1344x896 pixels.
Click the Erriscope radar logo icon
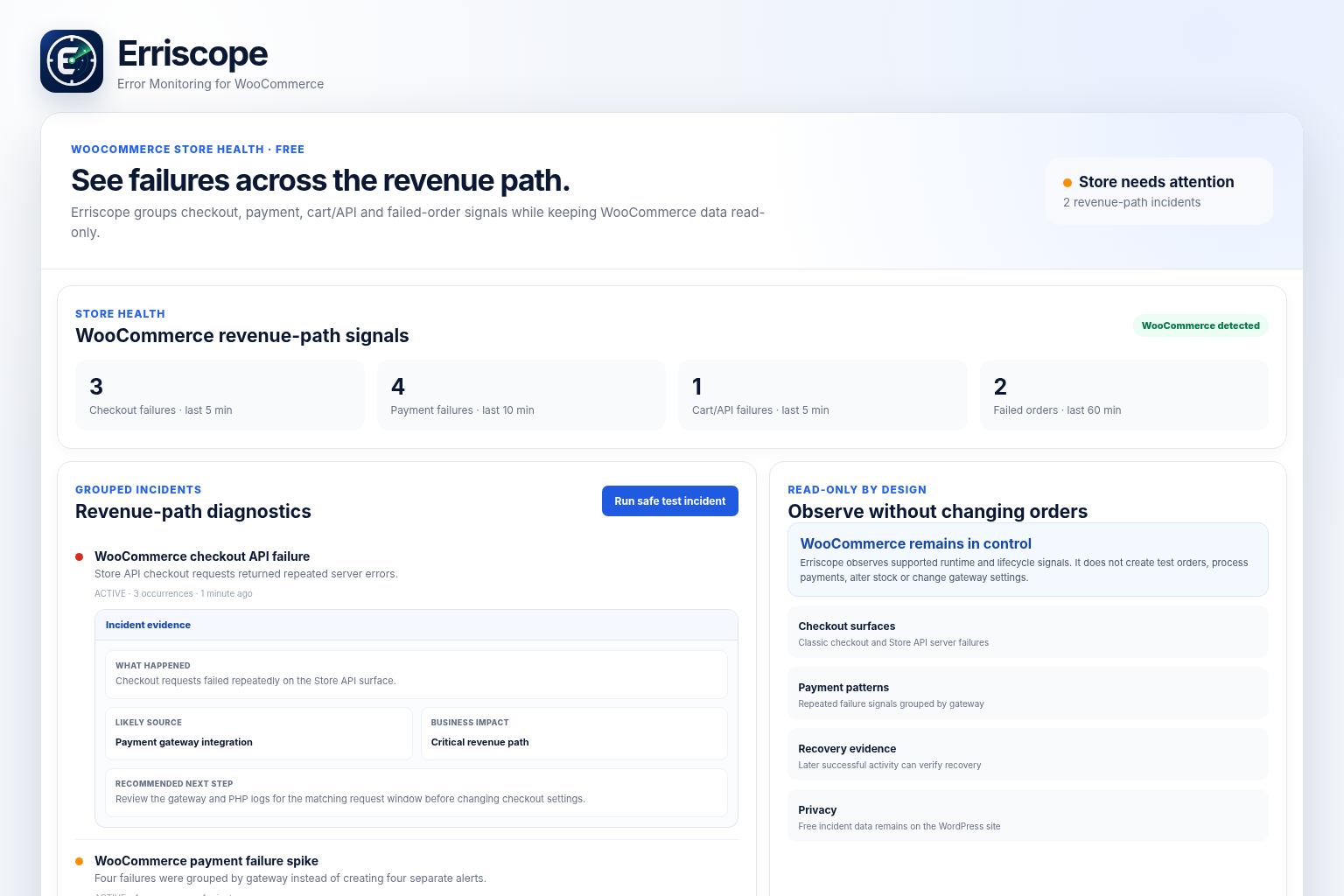72,61
